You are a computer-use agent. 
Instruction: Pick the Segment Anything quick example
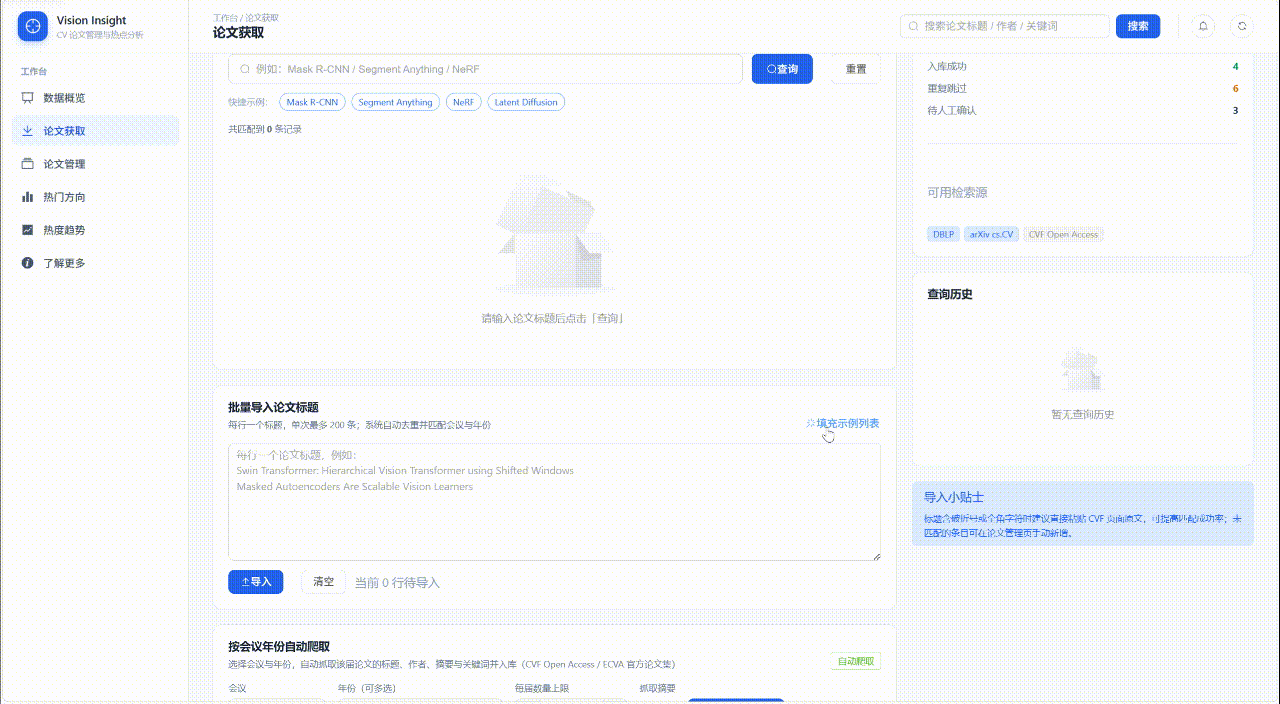pos(395,102)
